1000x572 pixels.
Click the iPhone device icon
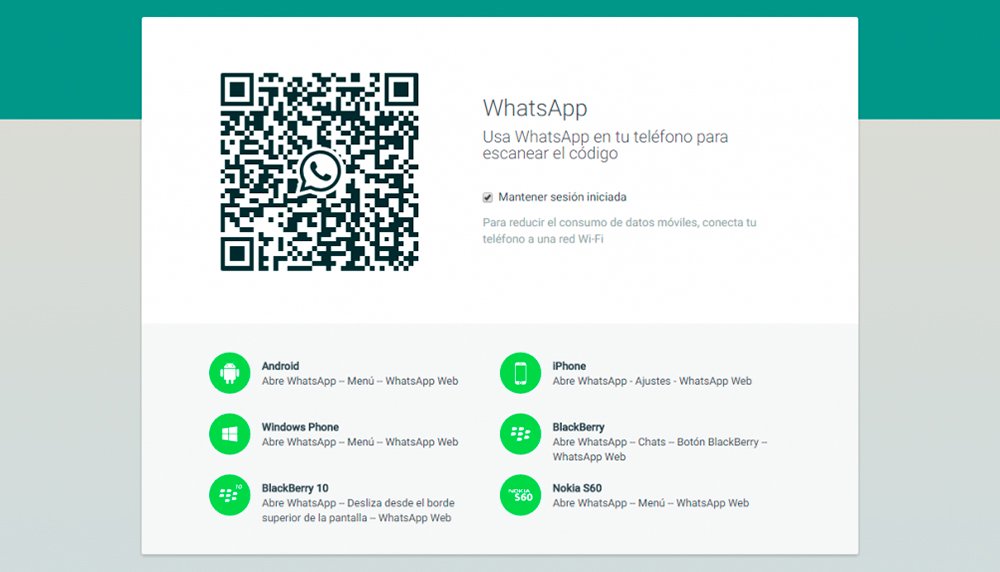pos(520,373)
